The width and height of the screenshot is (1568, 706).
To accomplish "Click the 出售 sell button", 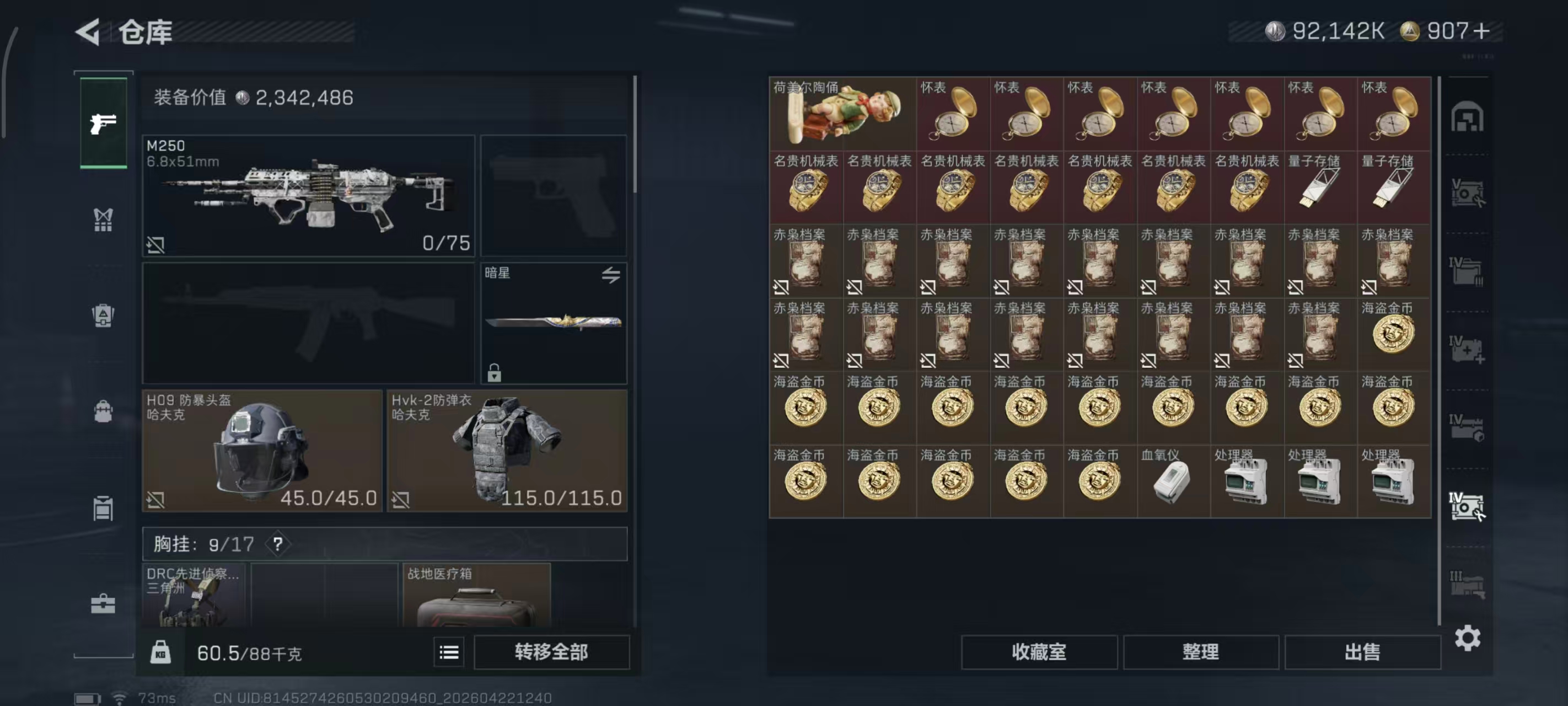I will pos(1362,652).
